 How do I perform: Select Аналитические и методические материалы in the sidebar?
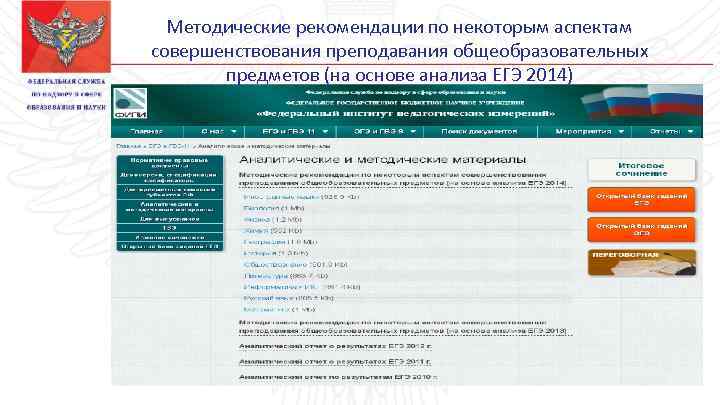pos(169,206)
